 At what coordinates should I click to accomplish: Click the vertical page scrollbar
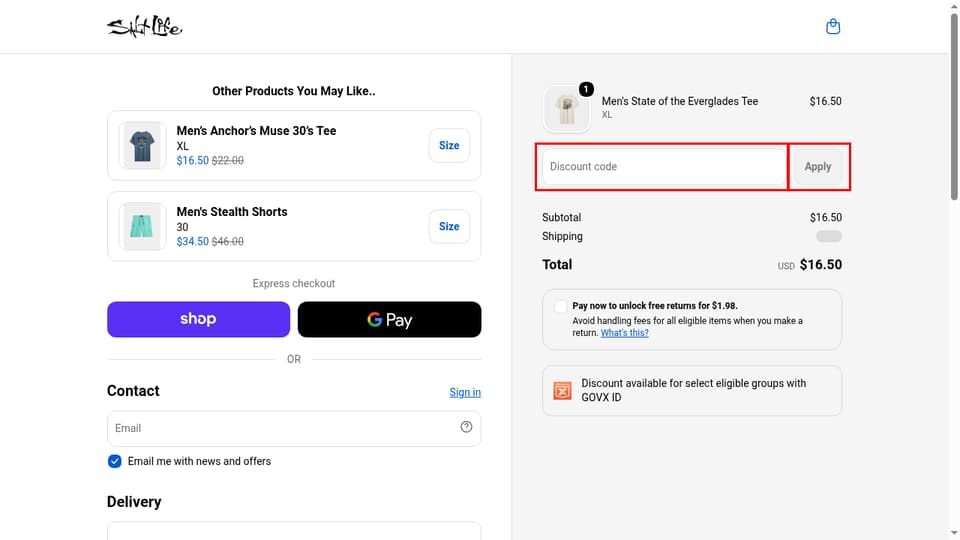[x=954, y=107]
